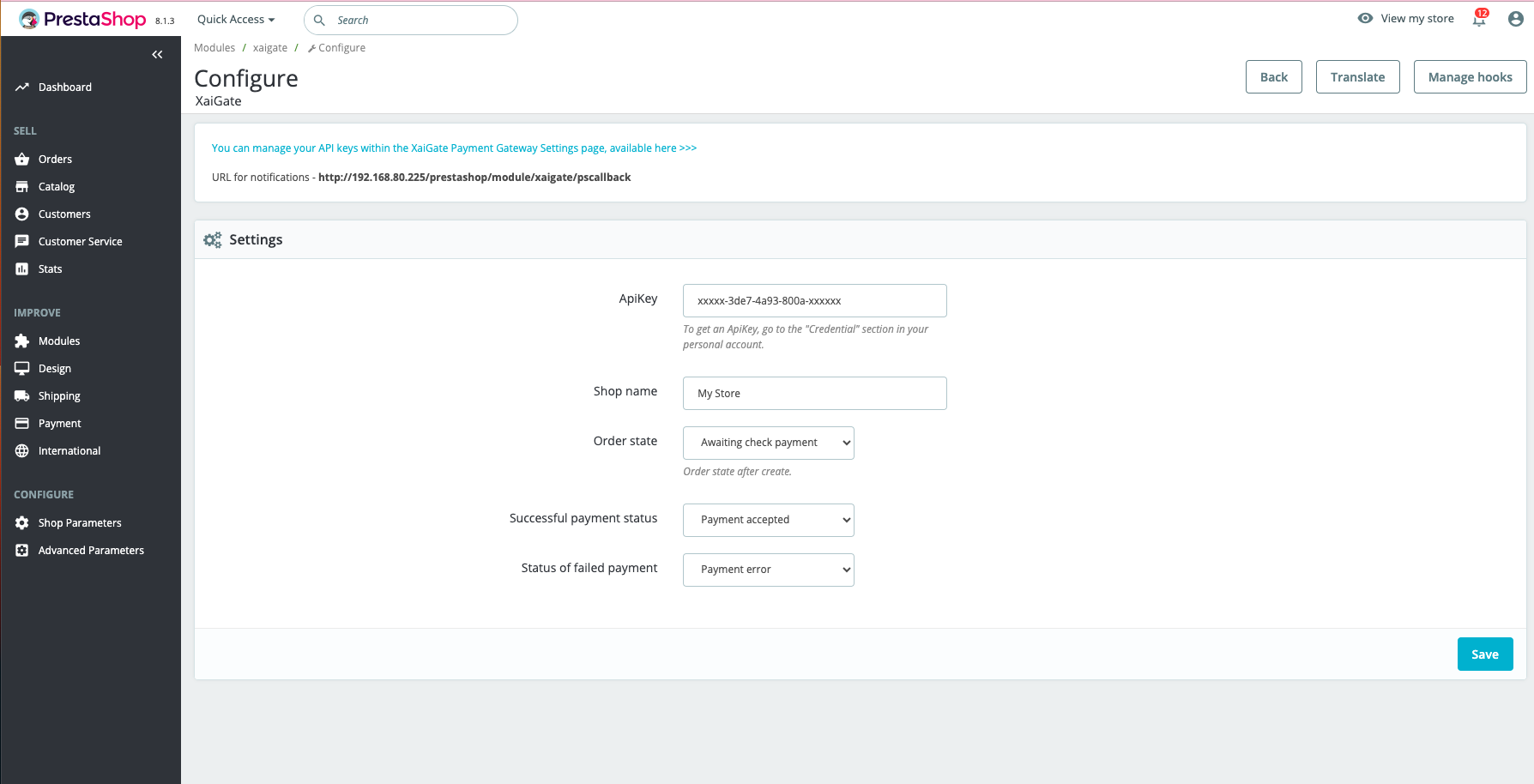Click inside the ApiKey input field
Viewport: 1534px width, 784px height.
click(x=813, y=300)
